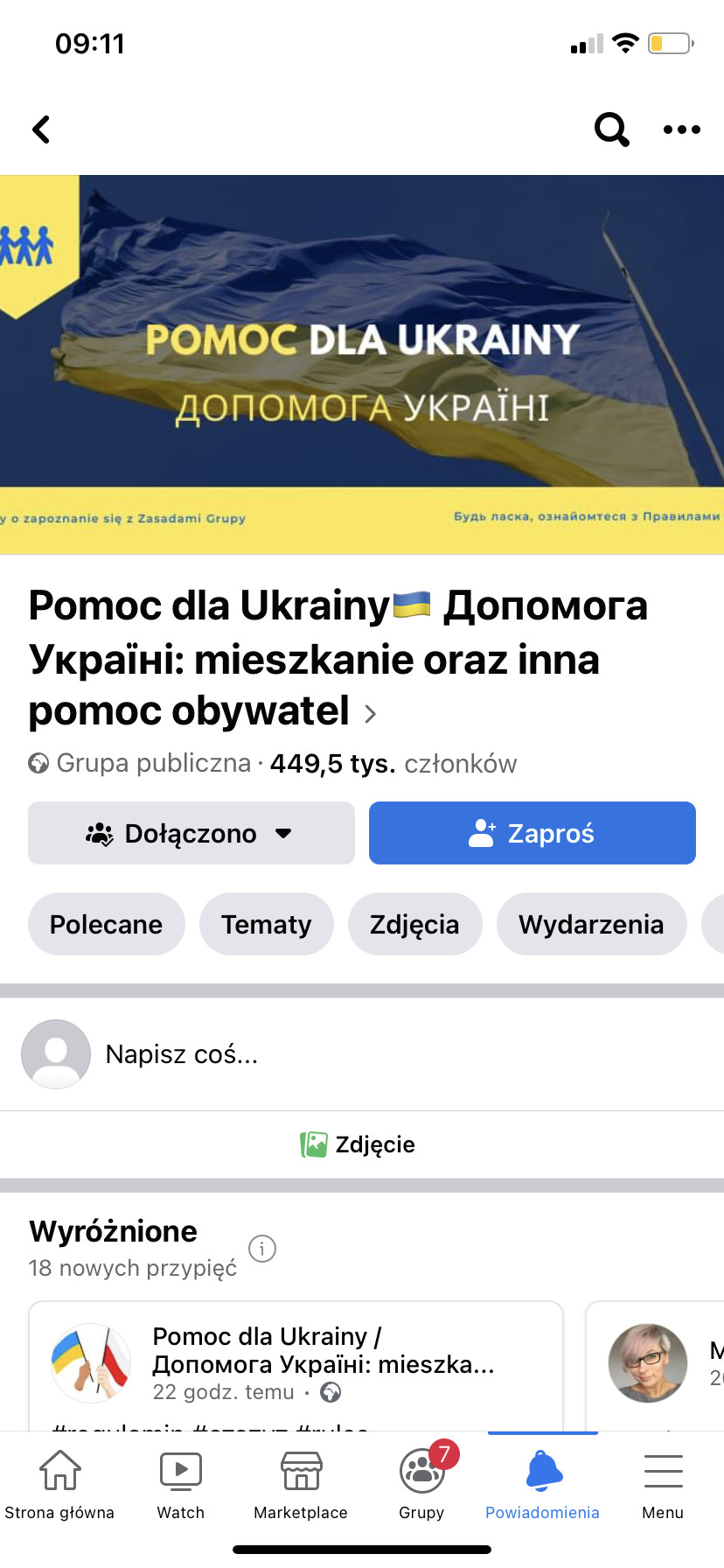Add a photo via Zdjęcie button
This screenshot has height=1568, width=724.
359,1144
